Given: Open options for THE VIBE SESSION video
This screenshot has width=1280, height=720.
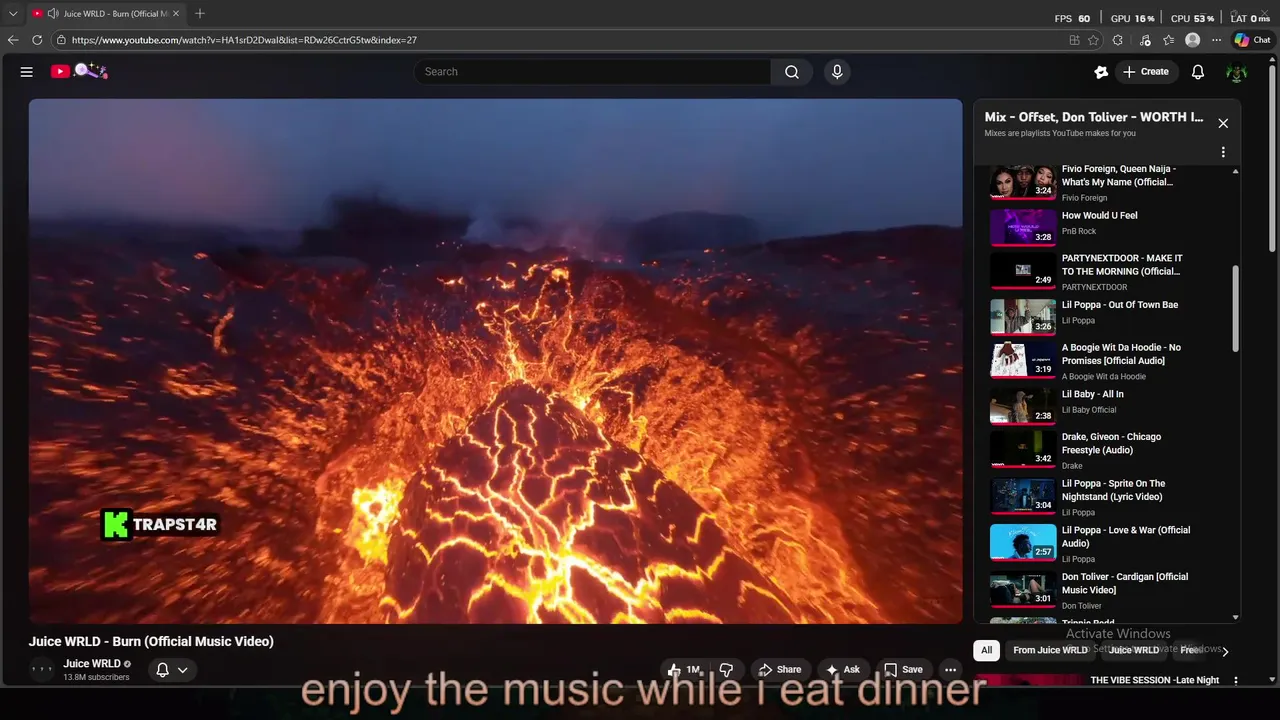Looking at the screenshot, I should (x=1236, y=681).
